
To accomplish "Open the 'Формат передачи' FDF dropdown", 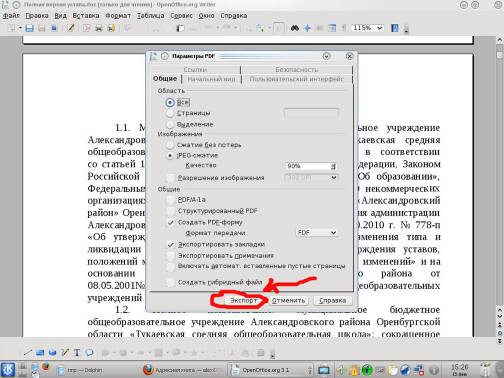I will 316,233.
